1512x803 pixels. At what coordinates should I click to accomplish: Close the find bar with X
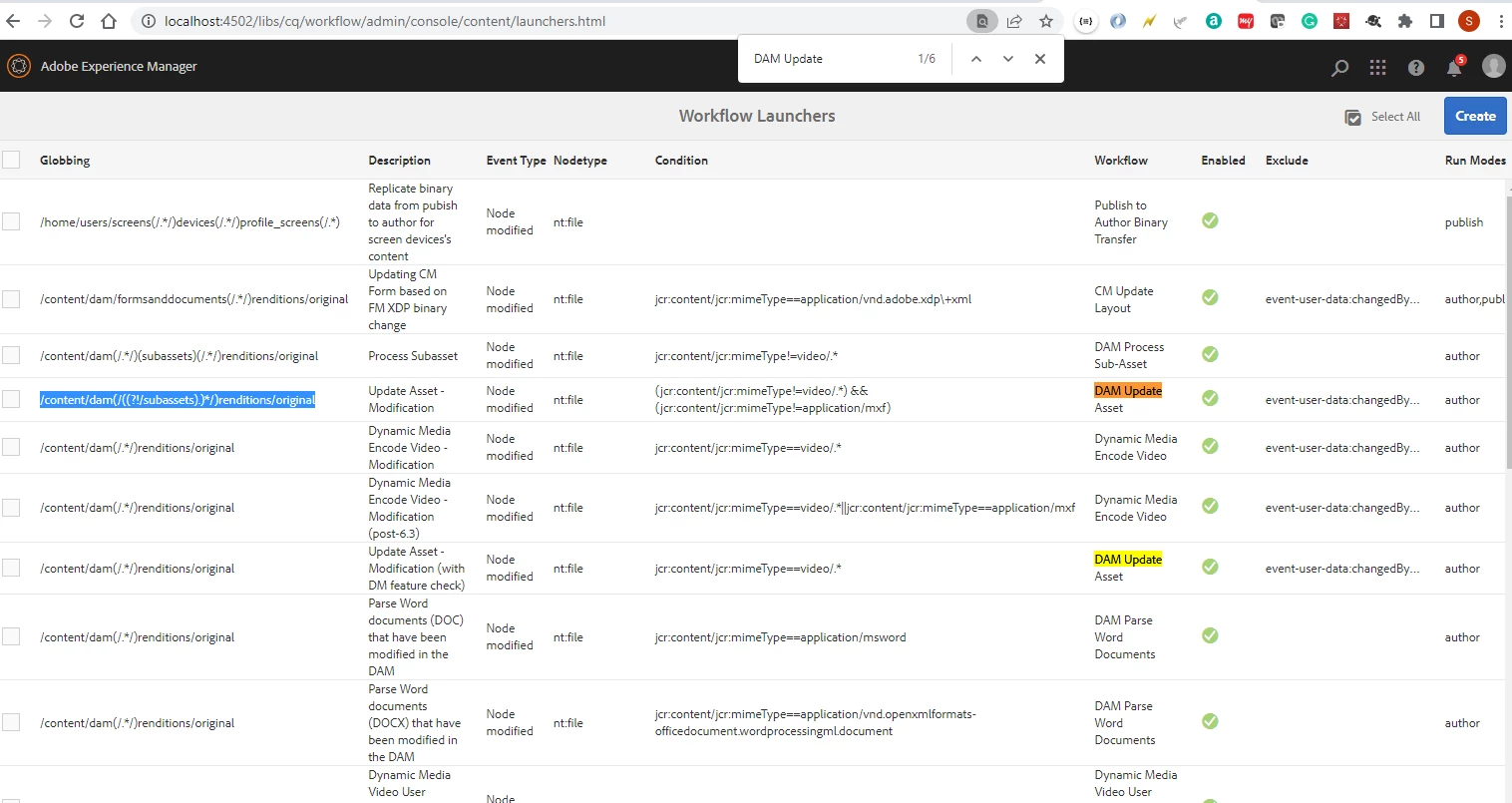point(1040,59)
